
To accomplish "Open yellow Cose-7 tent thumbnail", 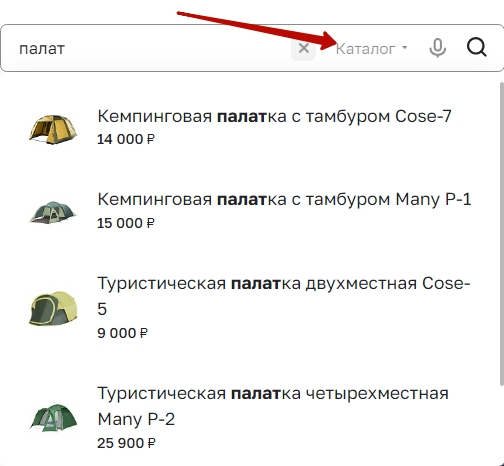I will tap(53, 129).
